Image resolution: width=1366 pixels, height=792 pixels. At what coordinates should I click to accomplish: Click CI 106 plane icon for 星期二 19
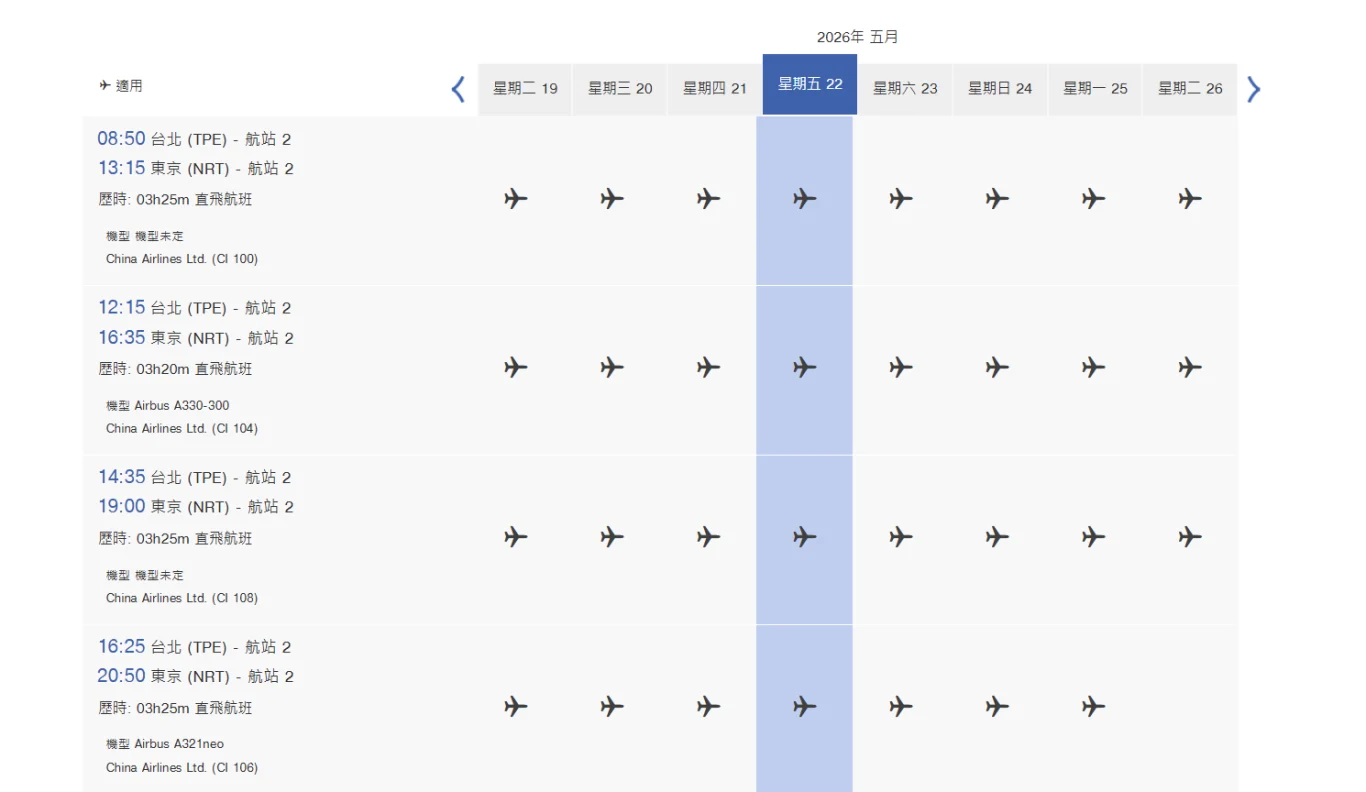[516, 707]
